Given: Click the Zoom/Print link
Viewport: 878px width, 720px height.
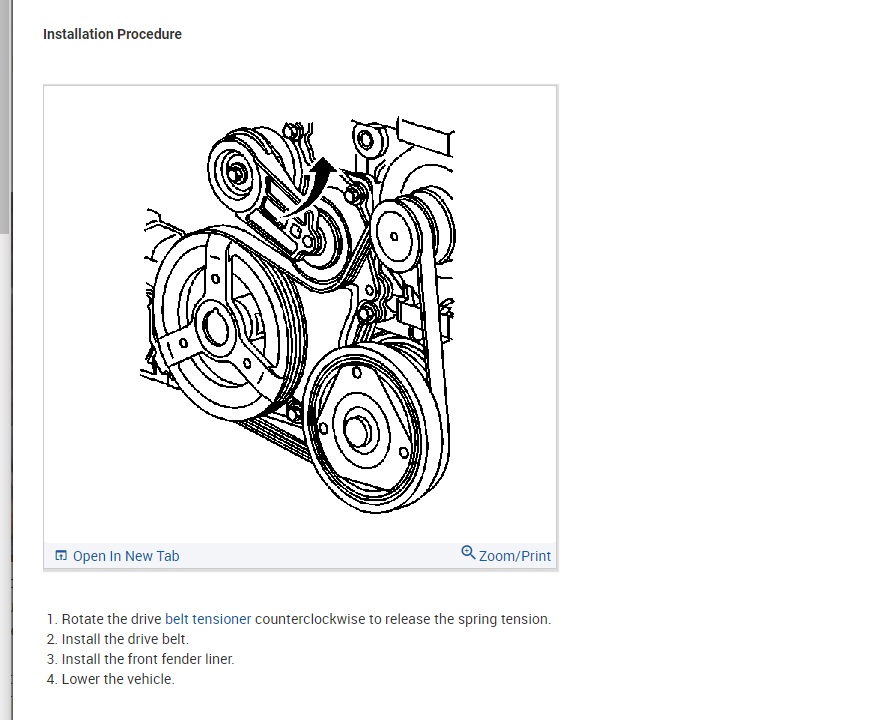Looking at the screenshot, I should tap(515, 556).
